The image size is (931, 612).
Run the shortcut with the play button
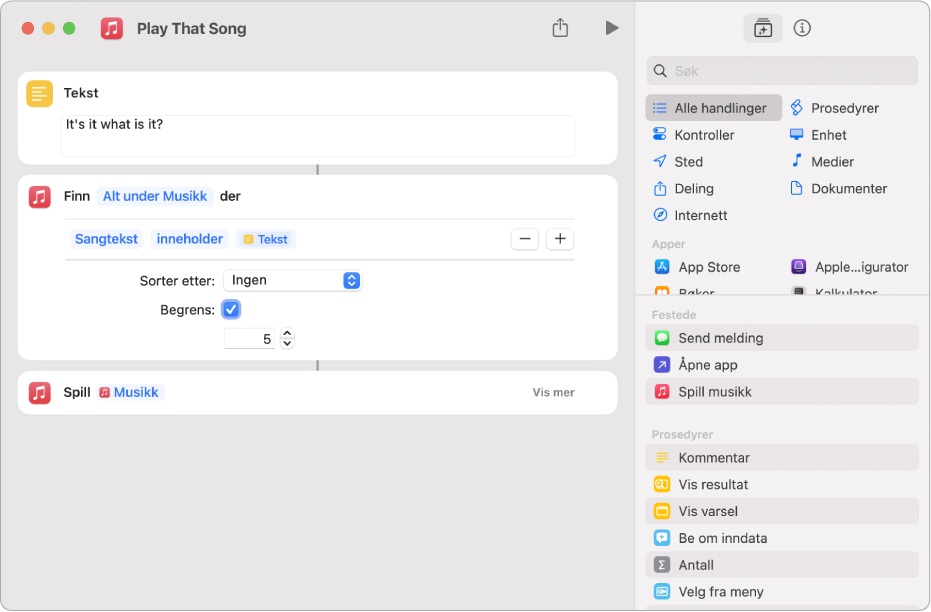[612, 28]
